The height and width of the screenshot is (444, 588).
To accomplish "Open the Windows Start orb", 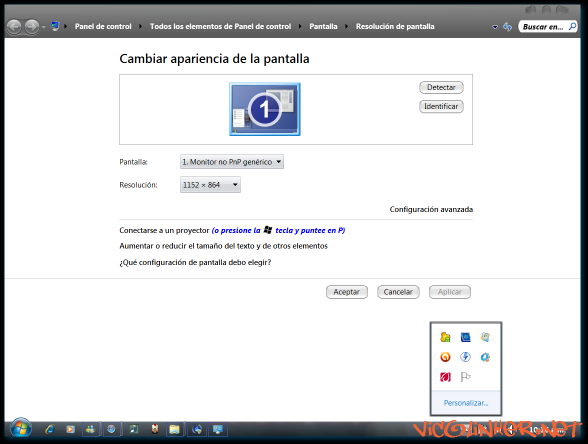I will pos(21,429).
